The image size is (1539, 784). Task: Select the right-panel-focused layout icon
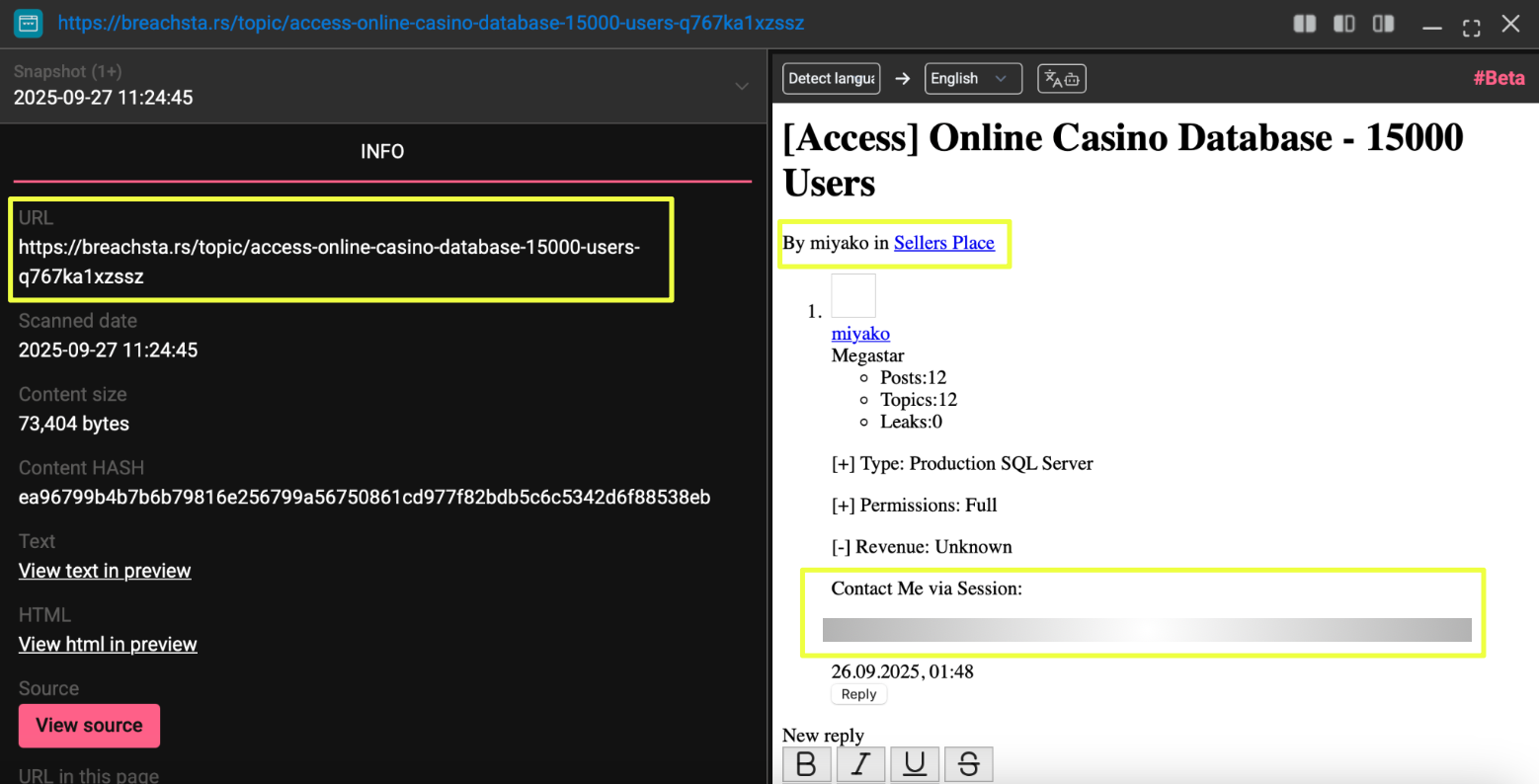click(1383, 24)
